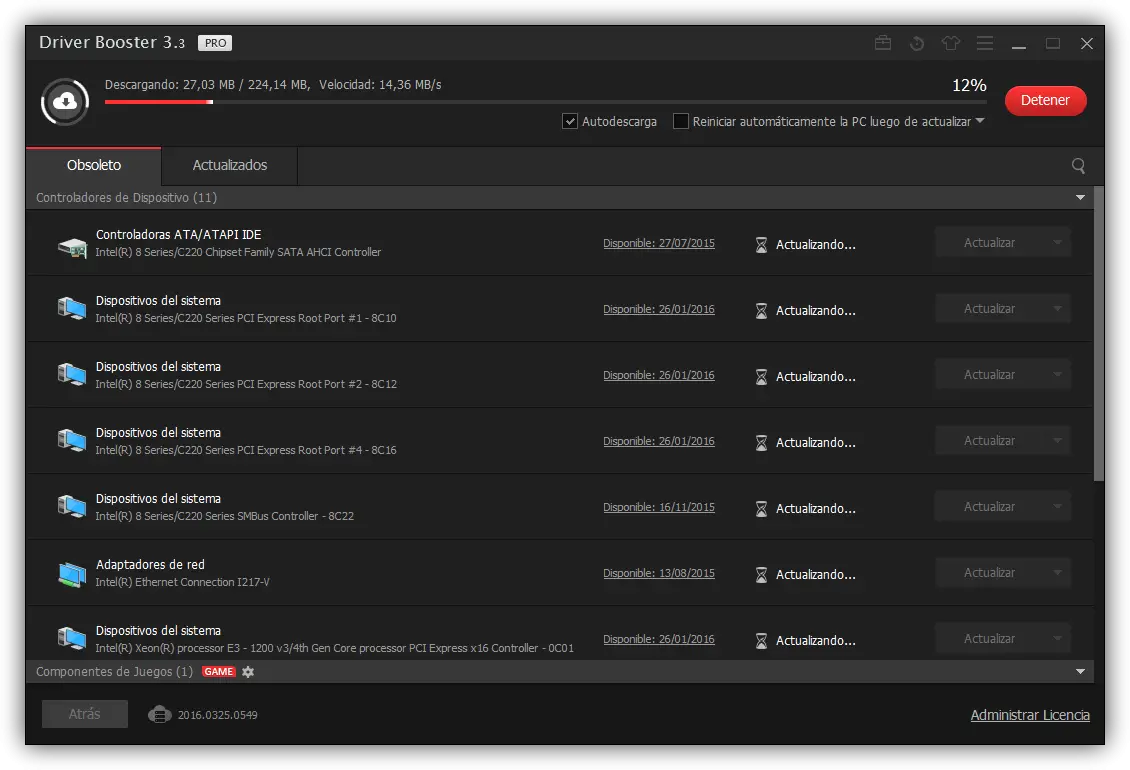Open the Administrar Licencia link
Image resolution: width=1130 pixels, height=770 pixels.
click(x=1030, y=715)
